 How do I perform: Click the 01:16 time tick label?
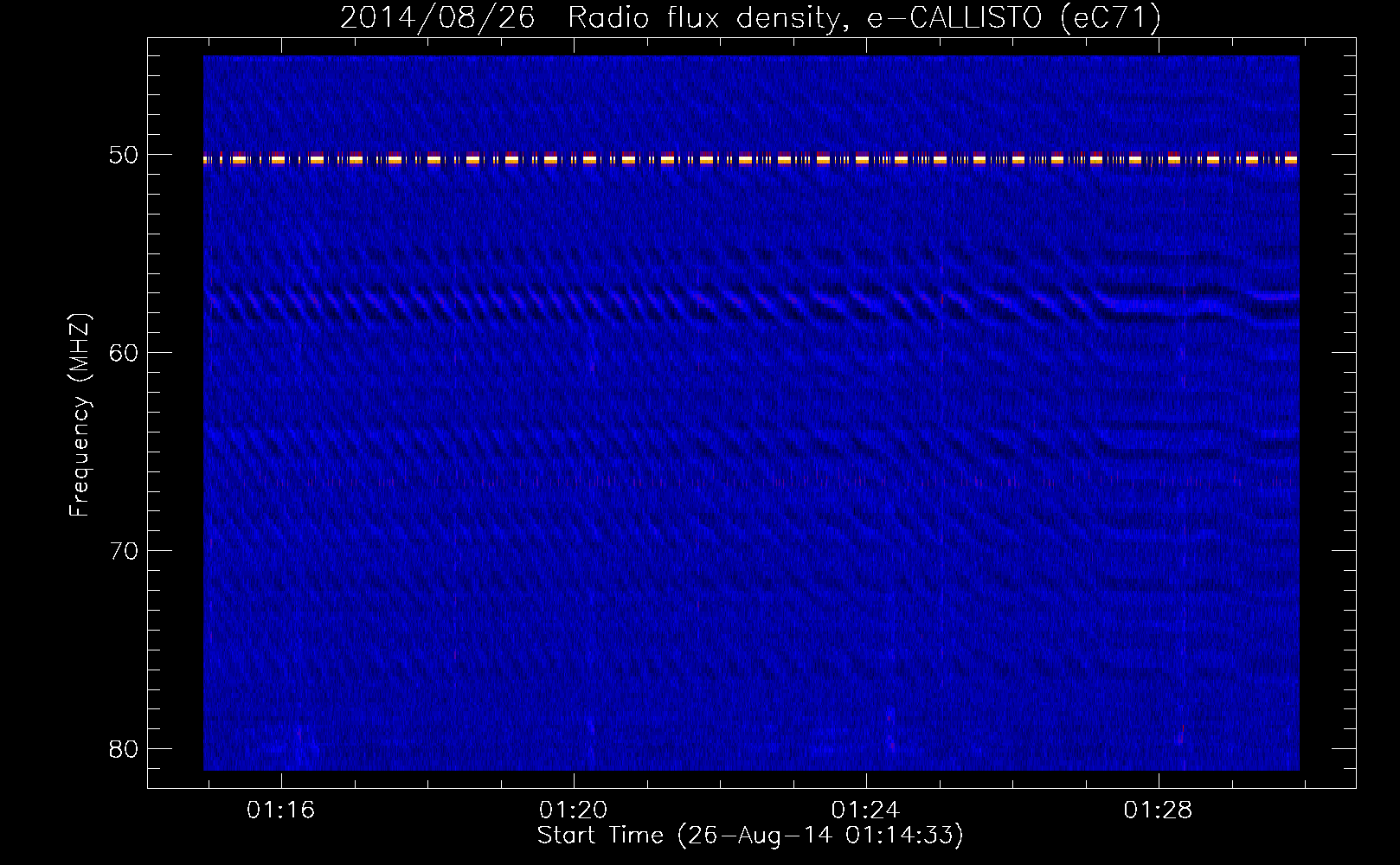click(280, 811)
